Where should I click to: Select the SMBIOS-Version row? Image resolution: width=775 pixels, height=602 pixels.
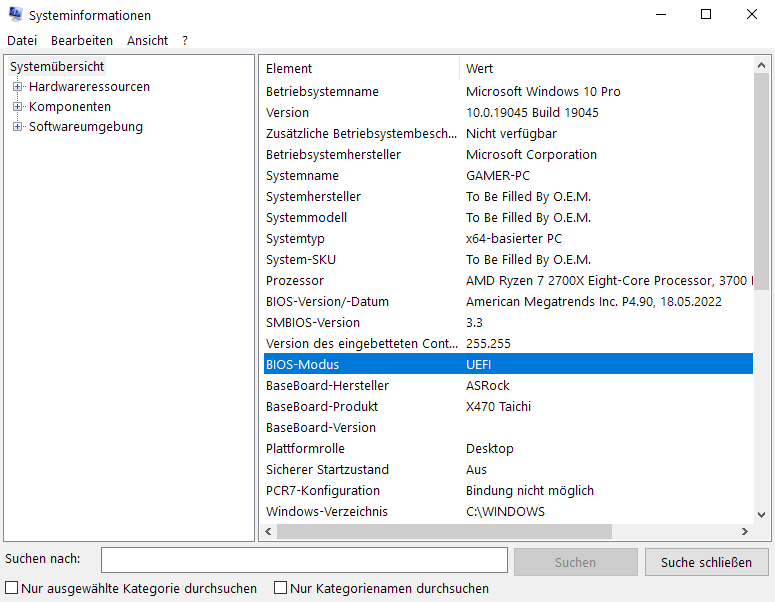tap(508, 322)
